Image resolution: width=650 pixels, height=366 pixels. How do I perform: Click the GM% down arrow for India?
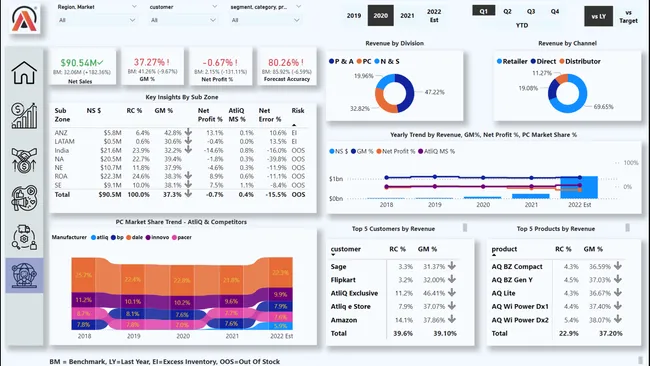tap(188, 150)
